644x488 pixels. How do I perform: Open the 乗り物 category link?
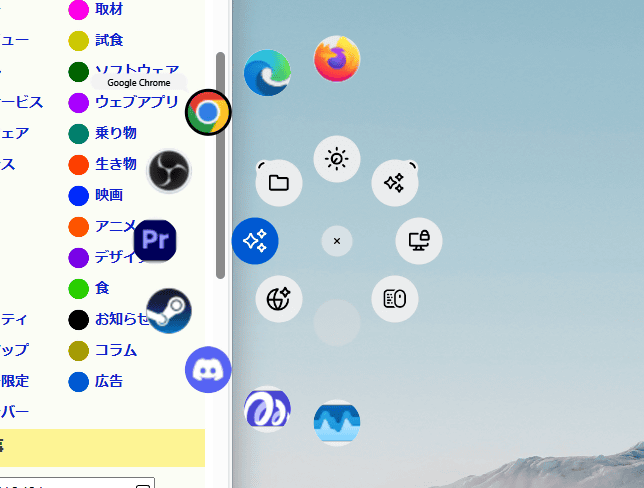click(x=115, y=132)
